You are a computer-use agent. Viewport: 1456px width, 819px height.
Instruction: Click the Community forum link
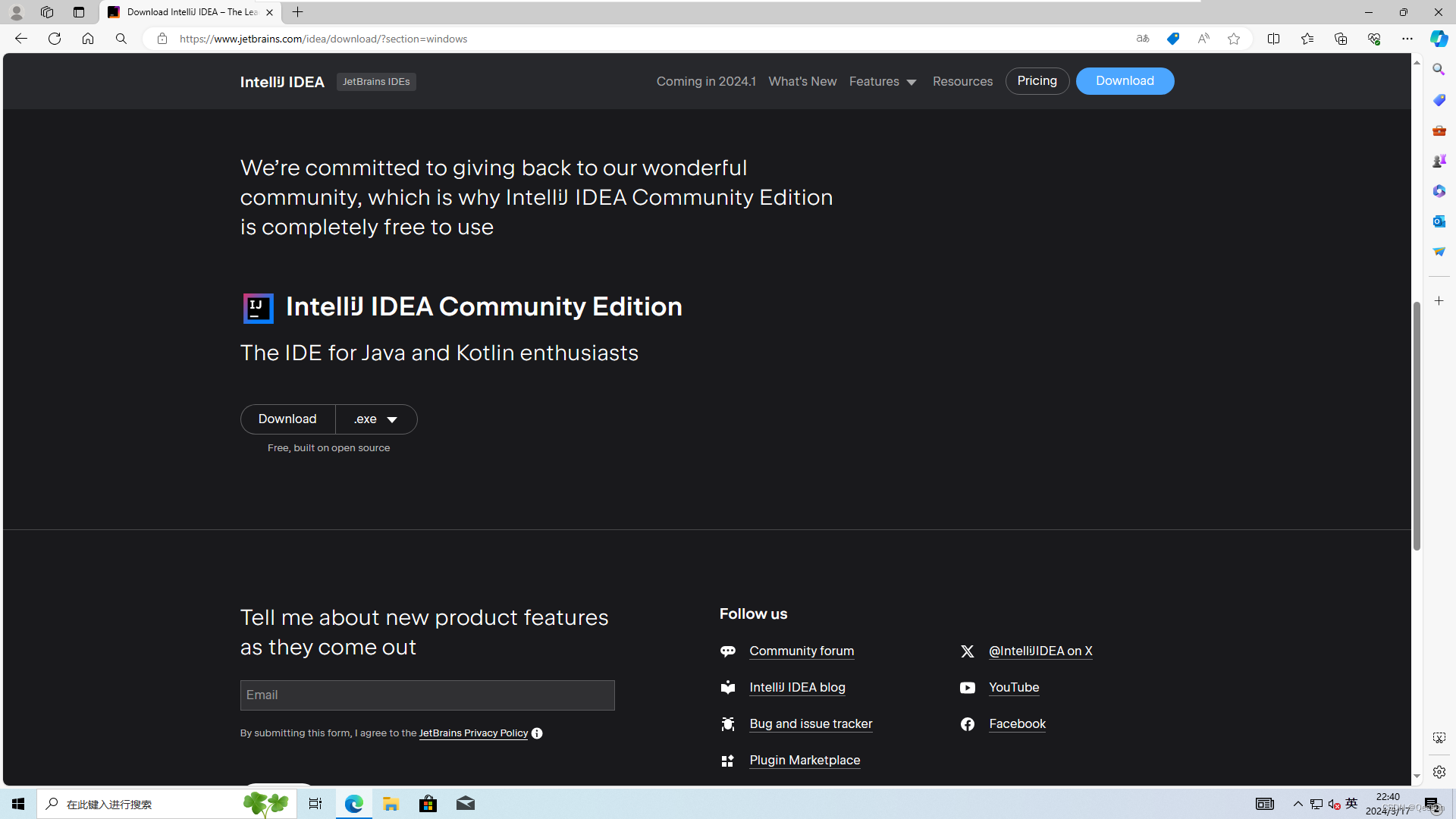tap(800, 651)
